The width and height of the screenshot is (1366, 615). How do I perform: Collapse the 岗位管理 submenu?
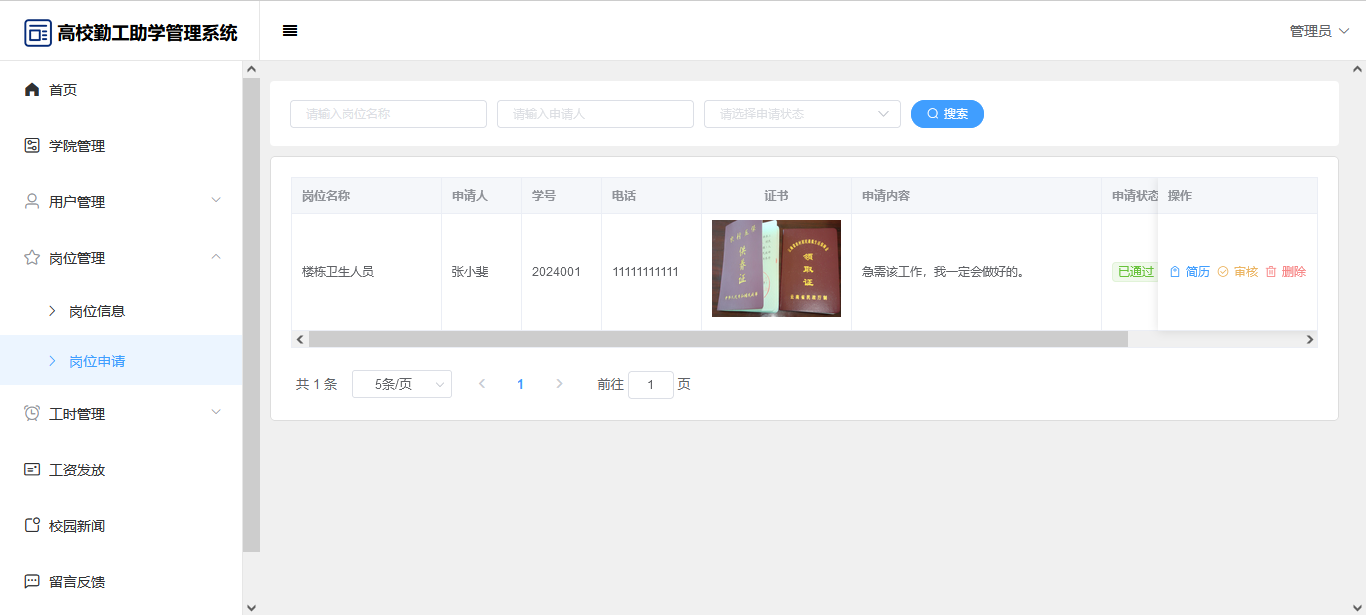pyautogui.click(x=120, y=258)
